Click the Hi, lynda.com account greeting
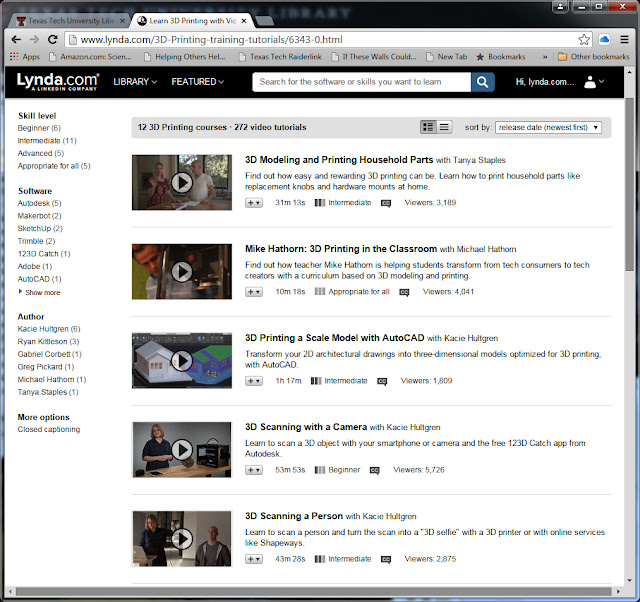640x602 pixels. point(545,82)
